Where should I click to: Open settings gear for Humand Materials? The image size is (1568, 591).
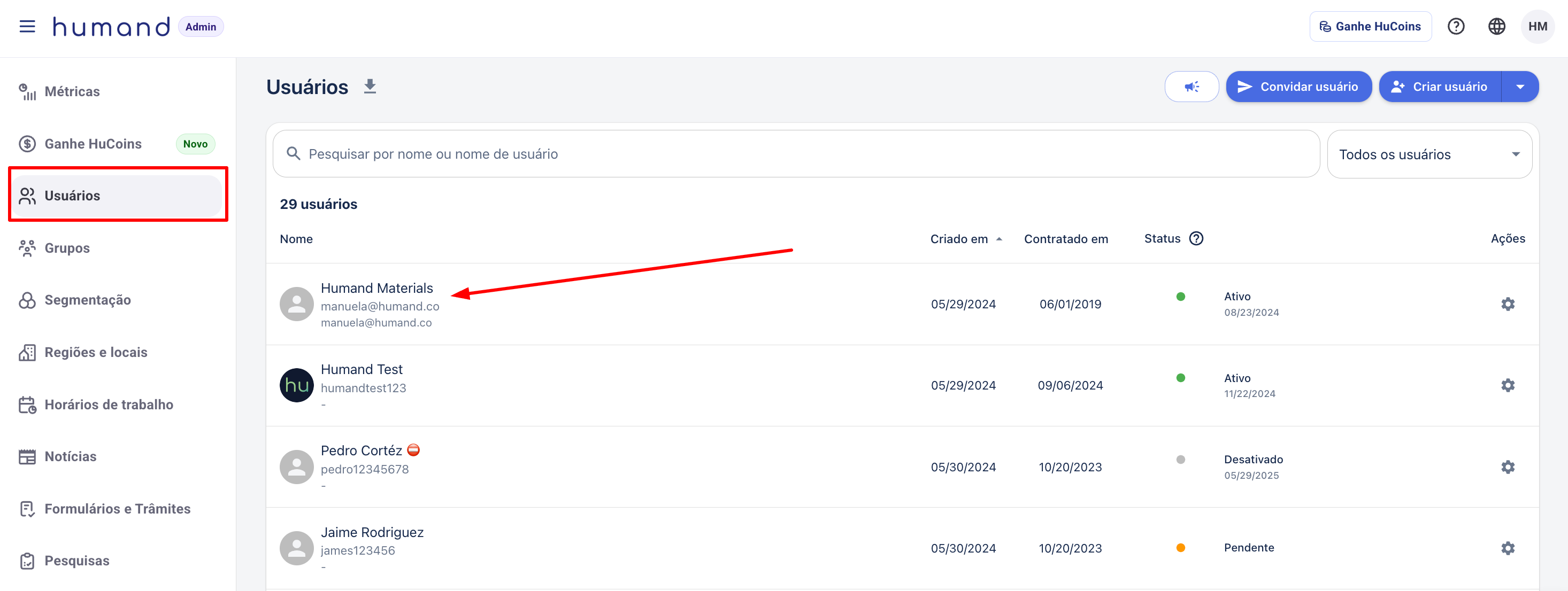point(1507,304)
